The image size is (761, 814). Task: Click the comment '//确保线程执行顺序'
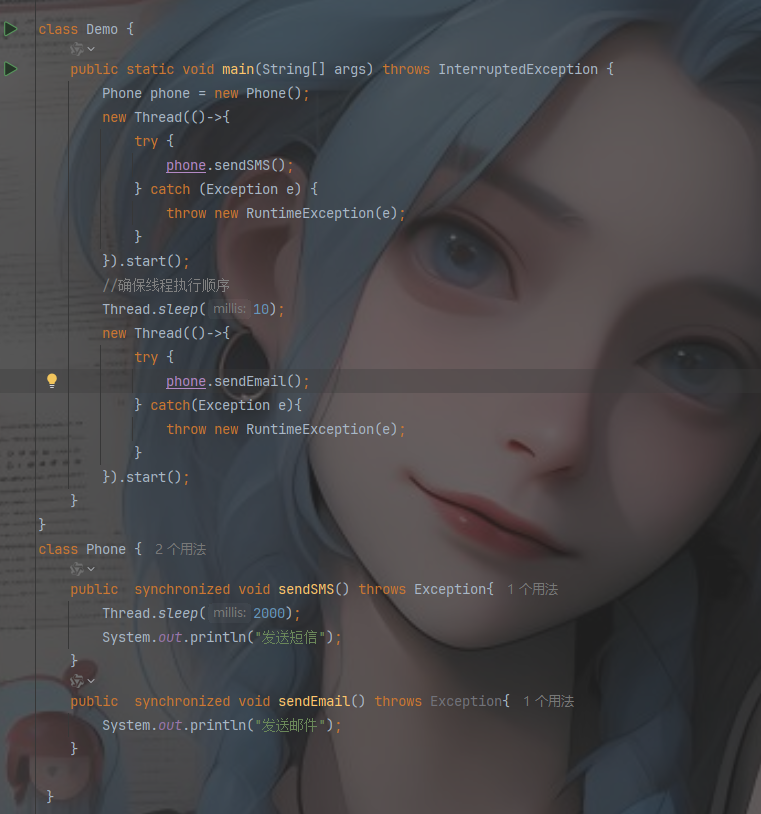tap(166, 285)
